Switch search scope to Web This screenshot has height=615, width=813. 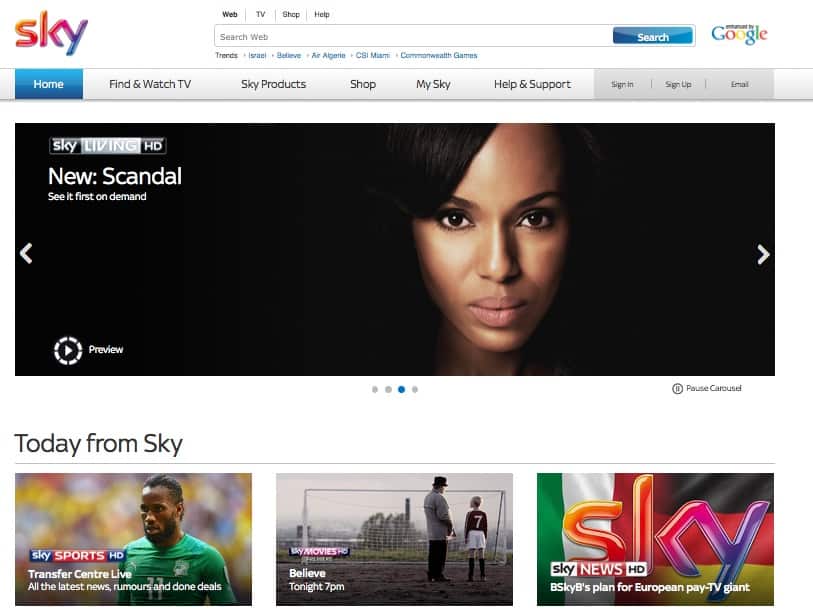click(x=230, y=15)
